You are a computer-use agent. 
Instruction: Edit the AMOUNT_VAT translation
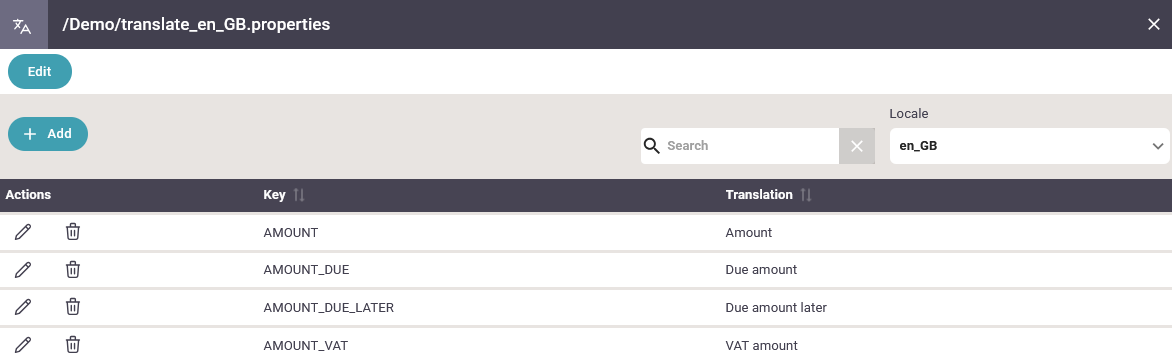click(23, 345)
